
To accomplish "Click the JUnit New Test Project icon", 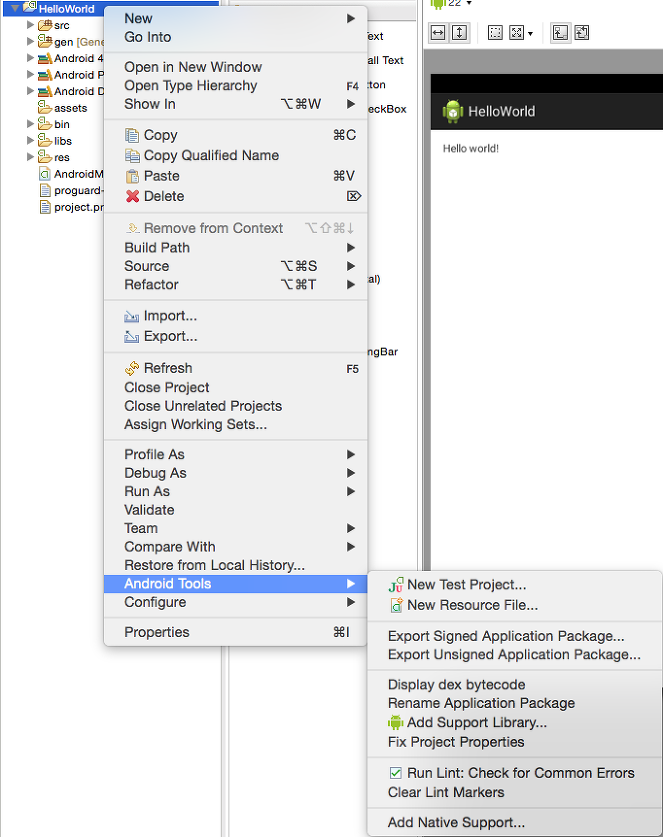I will point(396,585).
